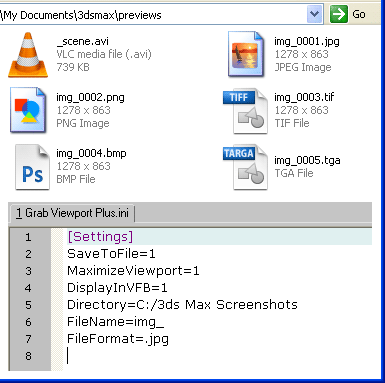Screen dimensions: 385x383
Task: Click the JPEG Image type label
Action: pos(303,67)
